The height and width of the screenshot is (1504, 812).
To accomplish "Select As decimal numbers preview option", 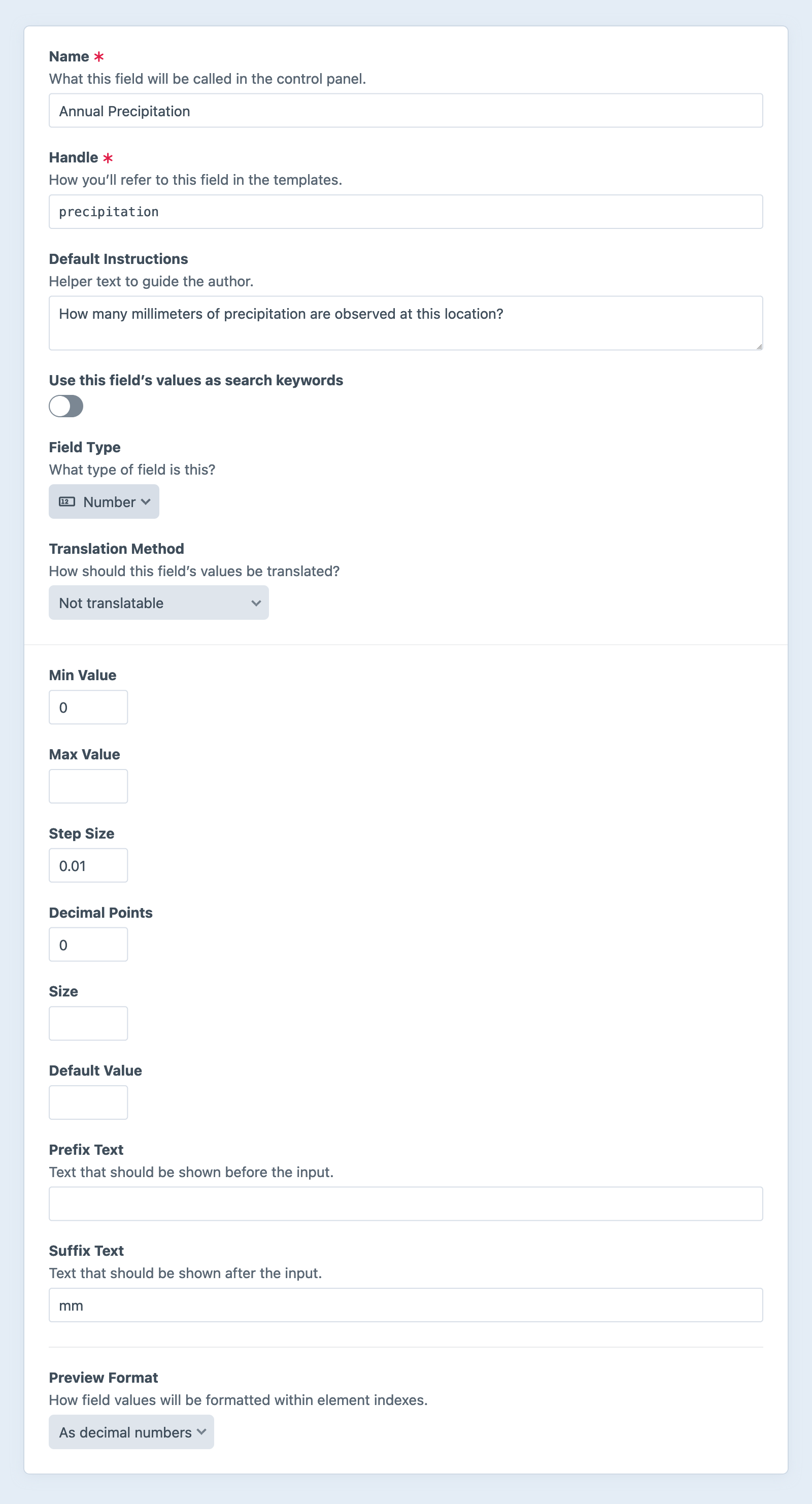I will coord(131,1432).
